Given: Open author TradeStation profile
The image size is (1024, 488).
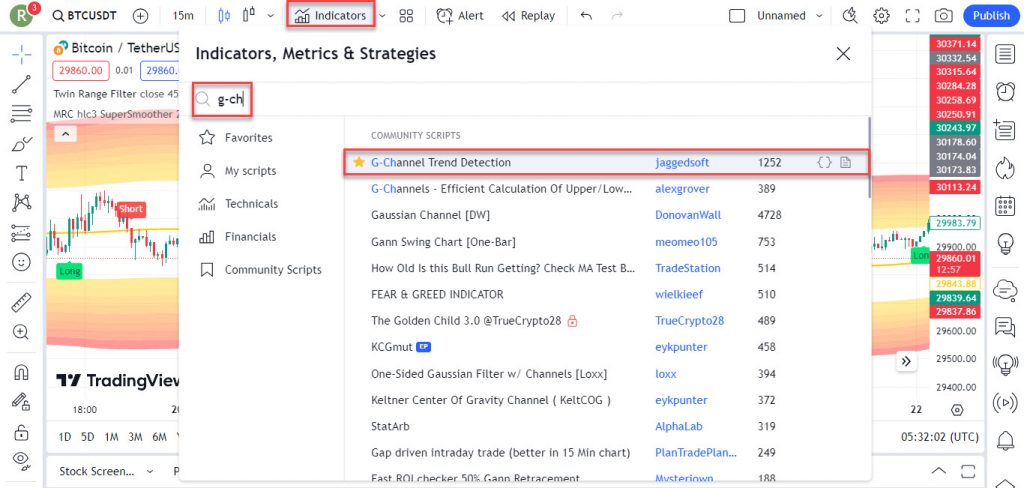Looking at the screenshot, I should (688, 268).
